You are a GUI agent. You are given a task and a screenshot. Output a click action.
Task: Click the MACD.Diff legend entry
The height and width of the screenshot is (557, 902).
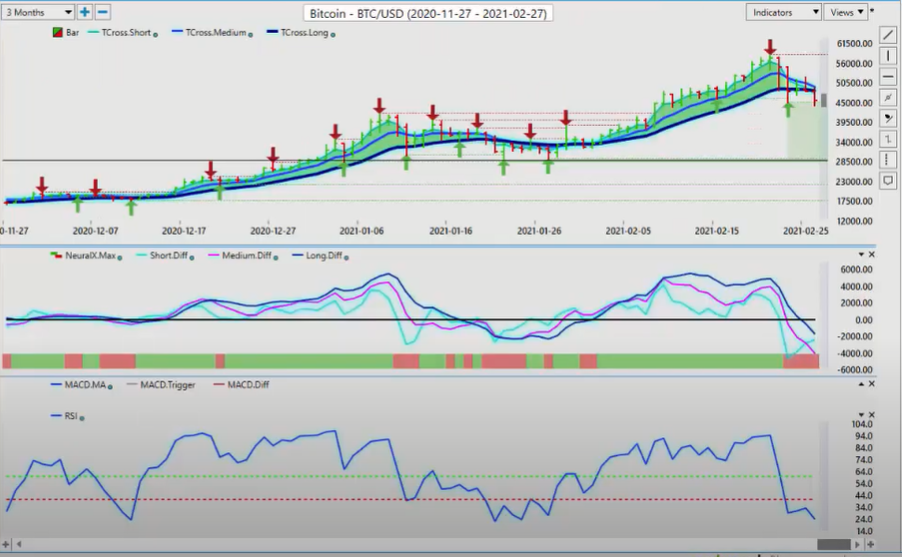click(x=248, y=384)
